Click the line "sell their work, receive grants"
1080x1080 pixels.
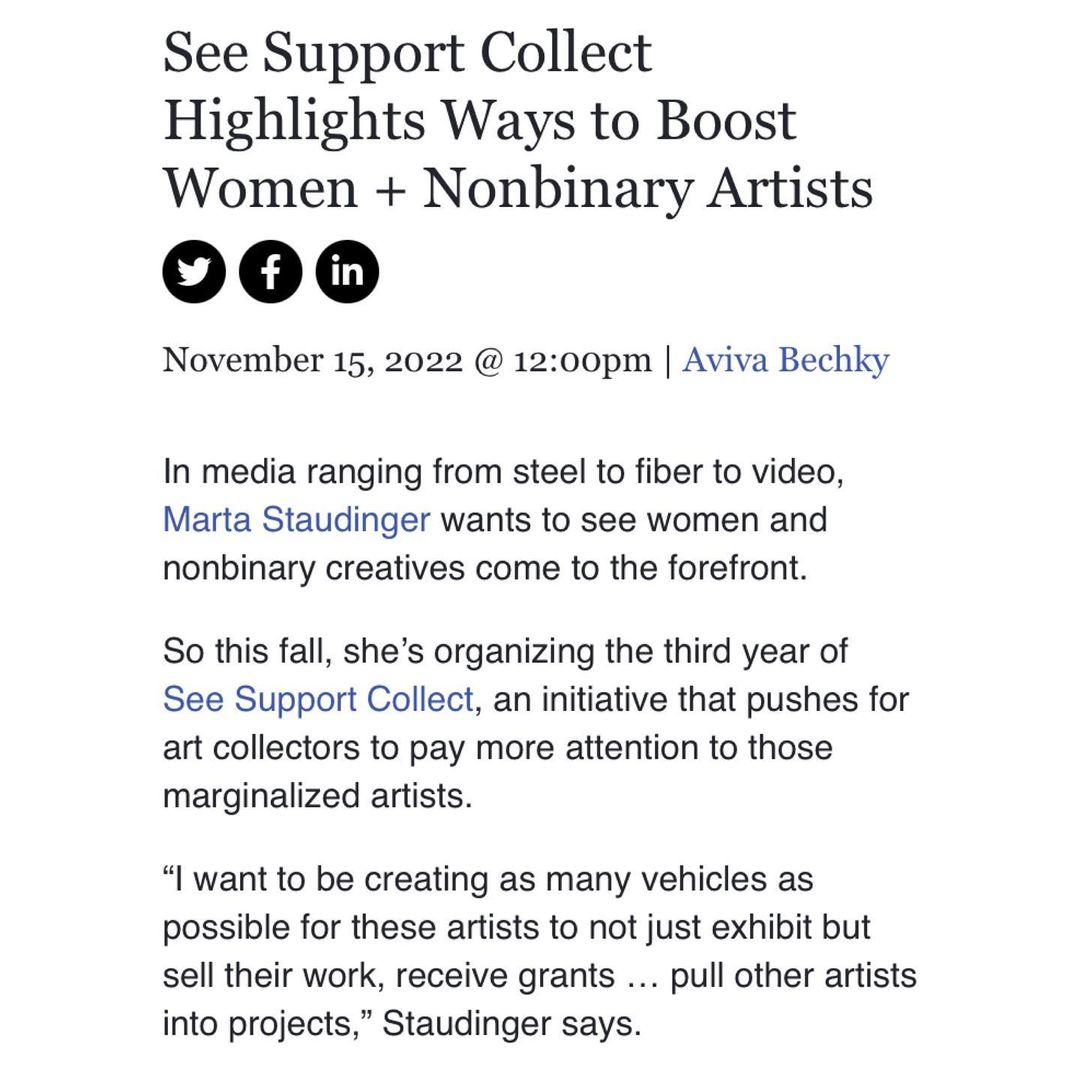tap(539, 976)
